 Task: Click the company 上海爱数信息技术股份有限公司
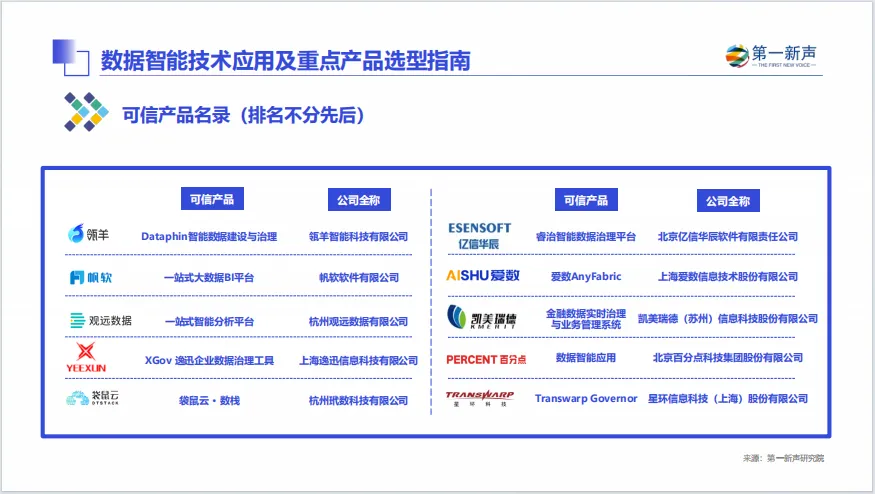728,276
